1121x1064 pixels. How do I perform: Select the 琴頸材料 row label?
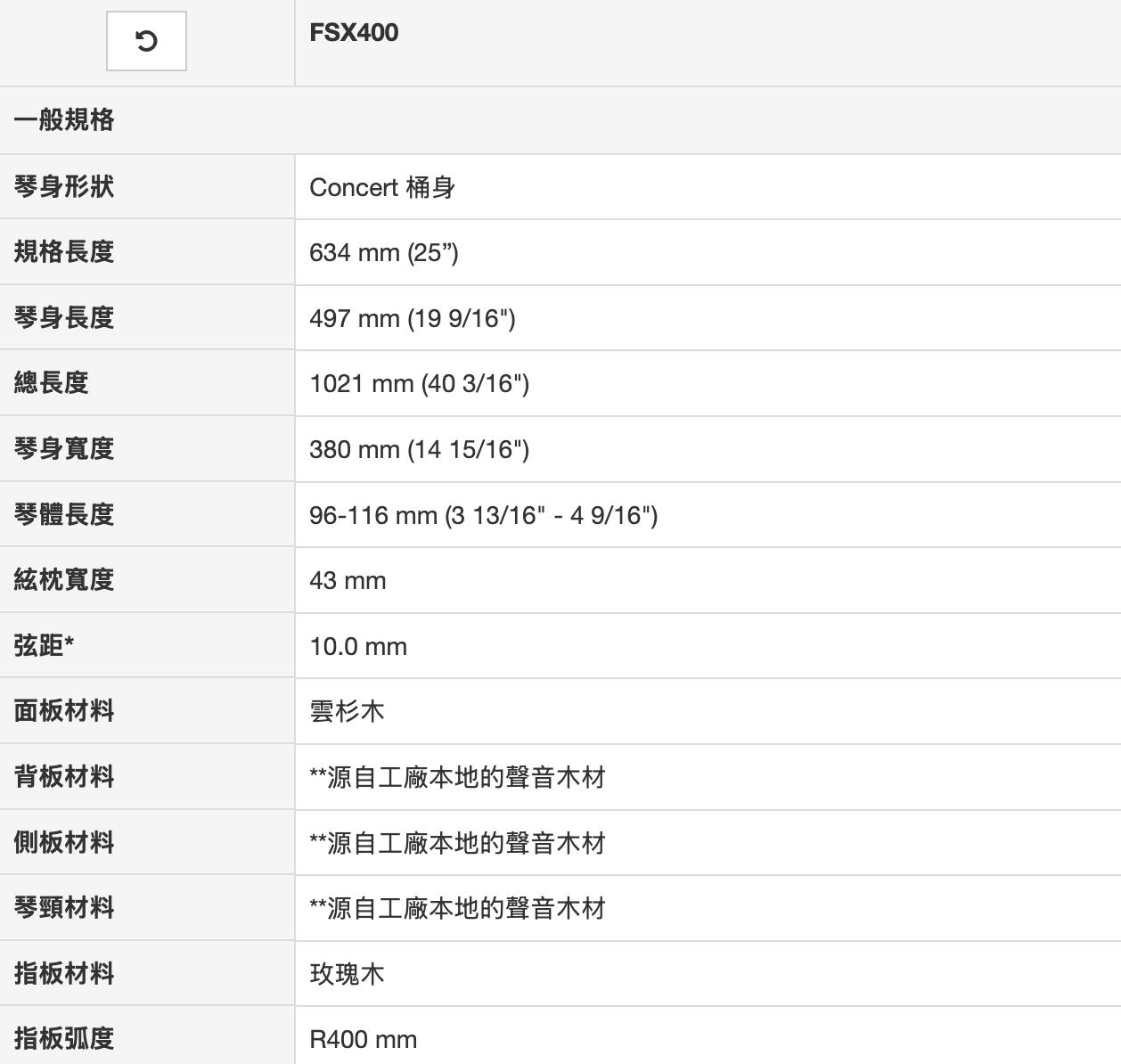click(64, 908)
